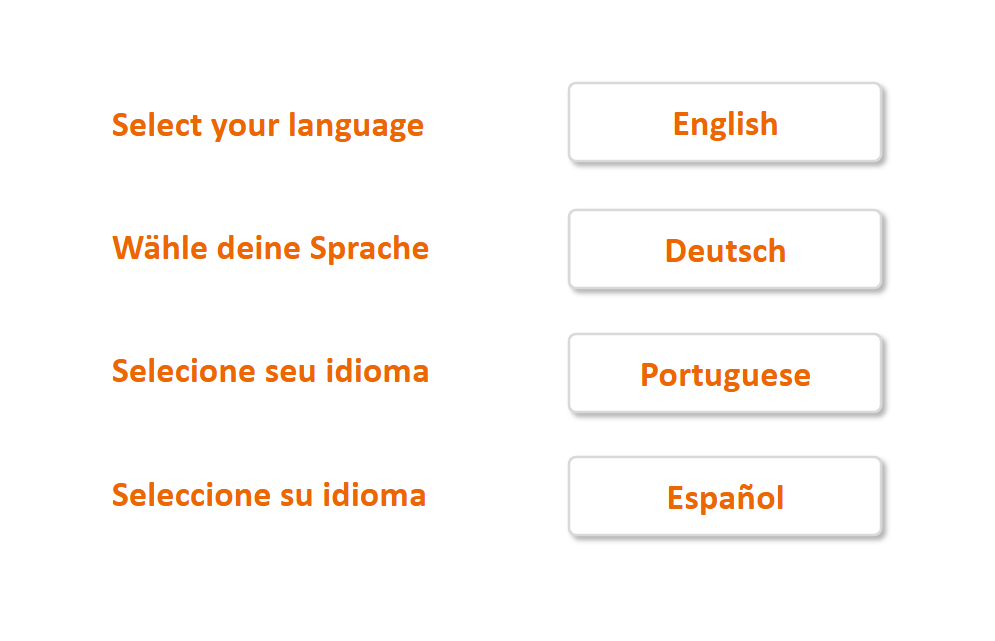Screen dimensions: 995x641
Task: Choose the button beside 'Select your language'
Action: [x=725, y=123]
